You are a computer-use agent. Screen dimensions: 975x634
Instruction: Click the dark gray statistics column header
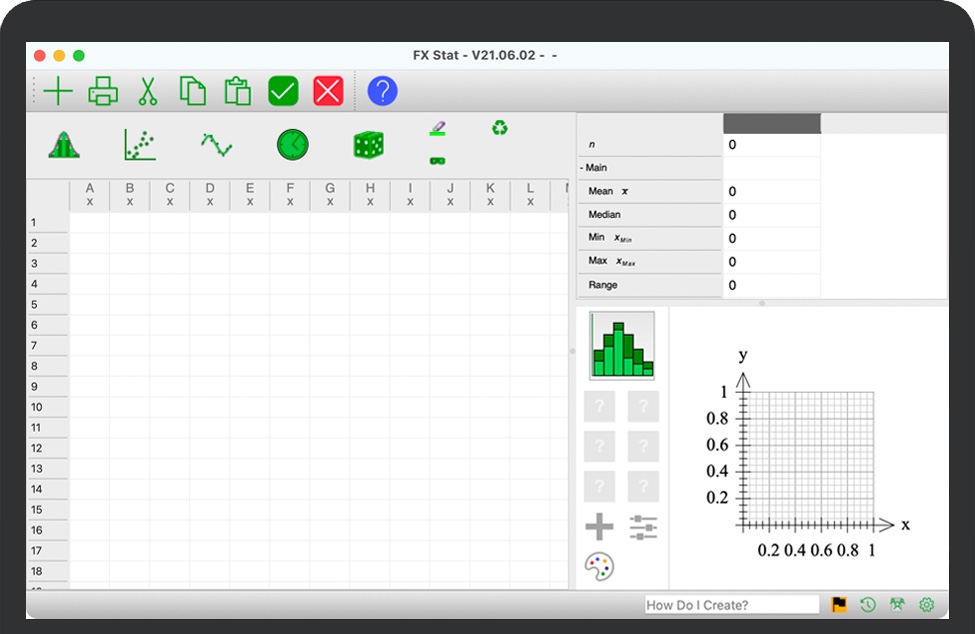[772, 123]
